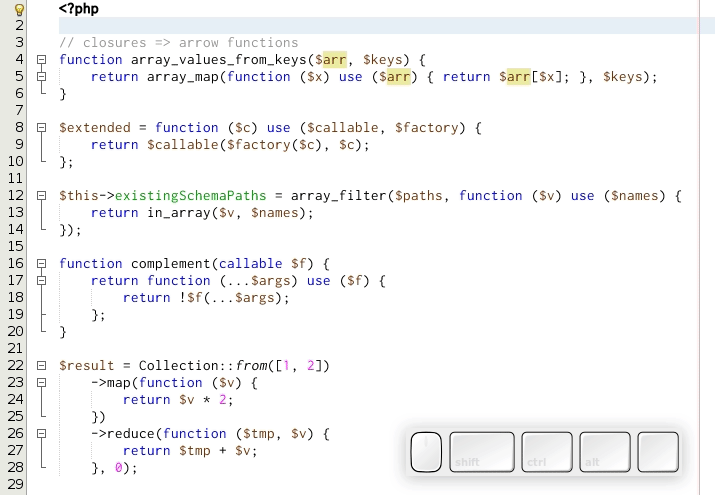
Task: Collapse the complement function fold marker
Action: 41,264
